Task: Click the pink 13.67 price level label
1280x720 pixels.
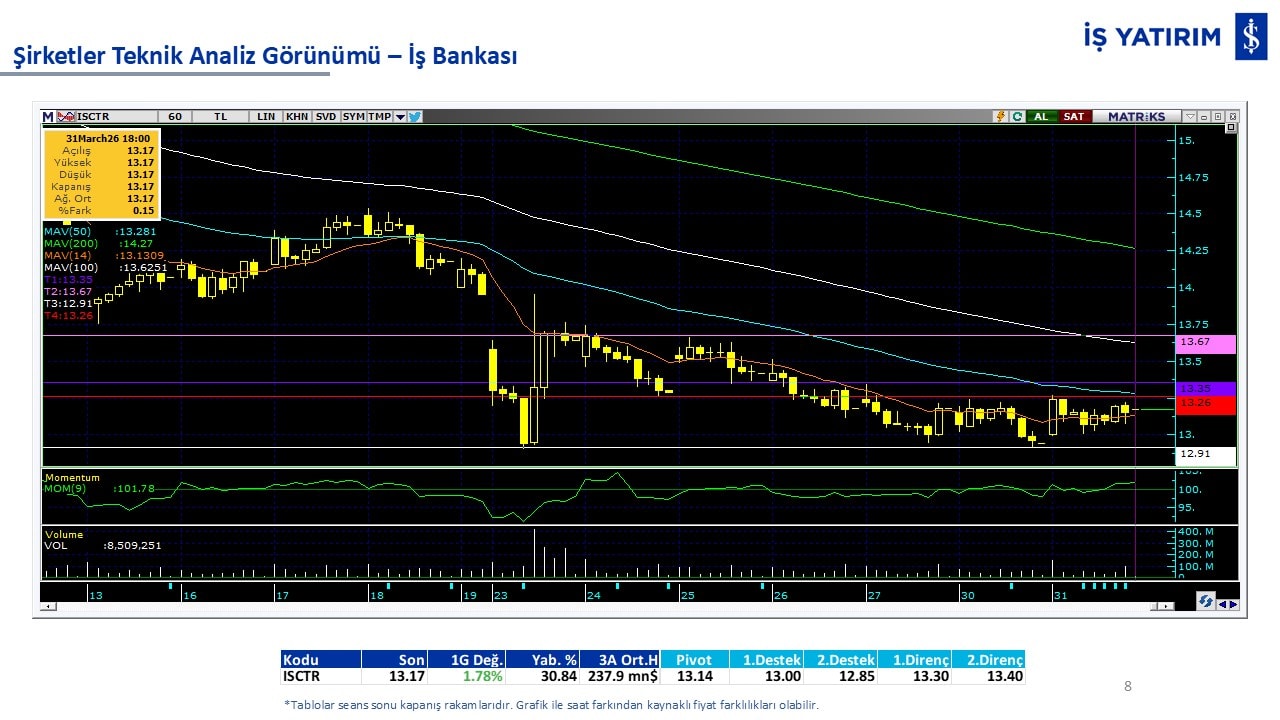Action: coord(1207,343)
